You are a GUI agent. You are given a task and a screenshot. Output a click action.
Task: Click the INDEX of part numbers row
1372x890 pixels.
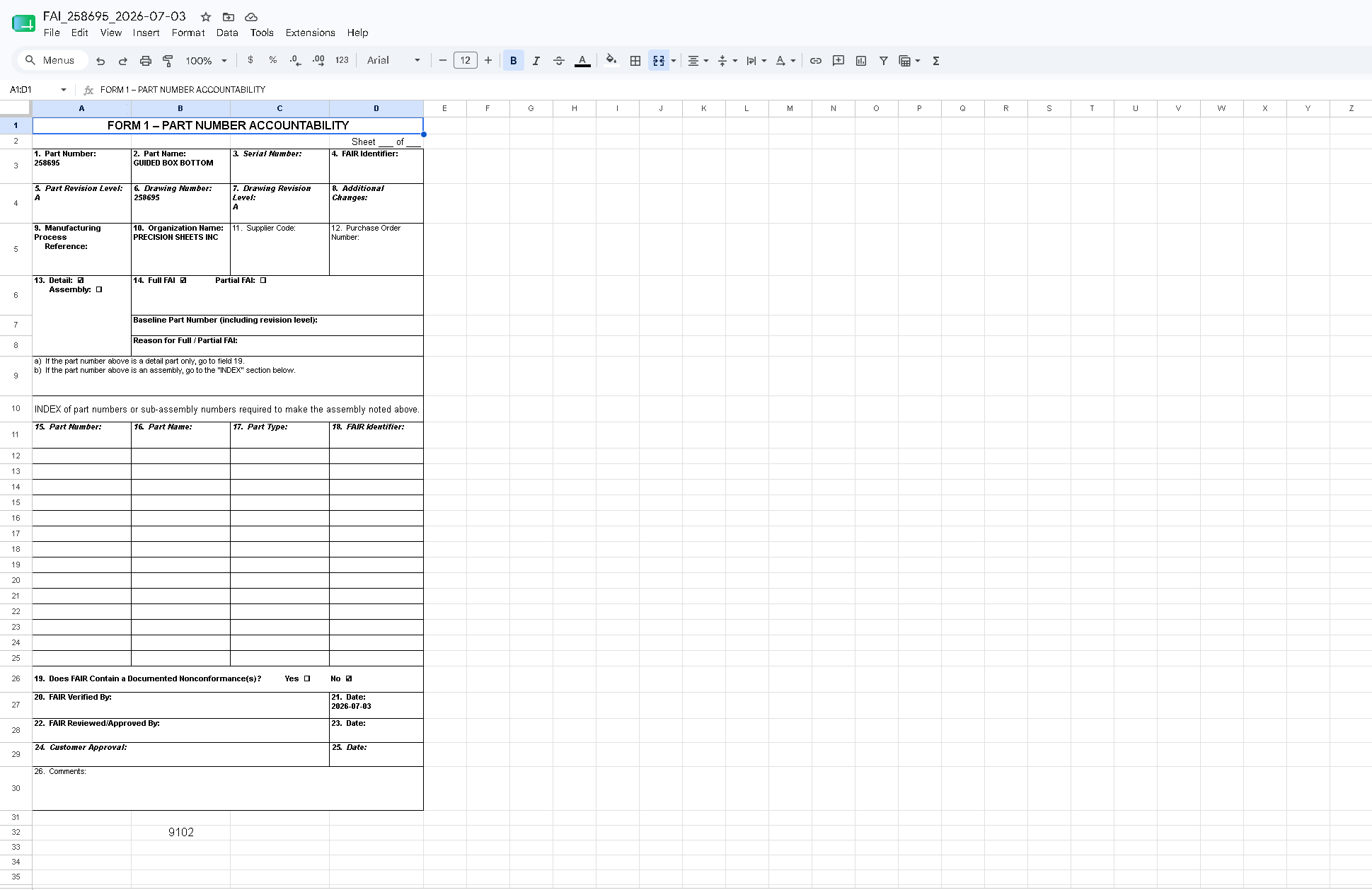[228, 409]
